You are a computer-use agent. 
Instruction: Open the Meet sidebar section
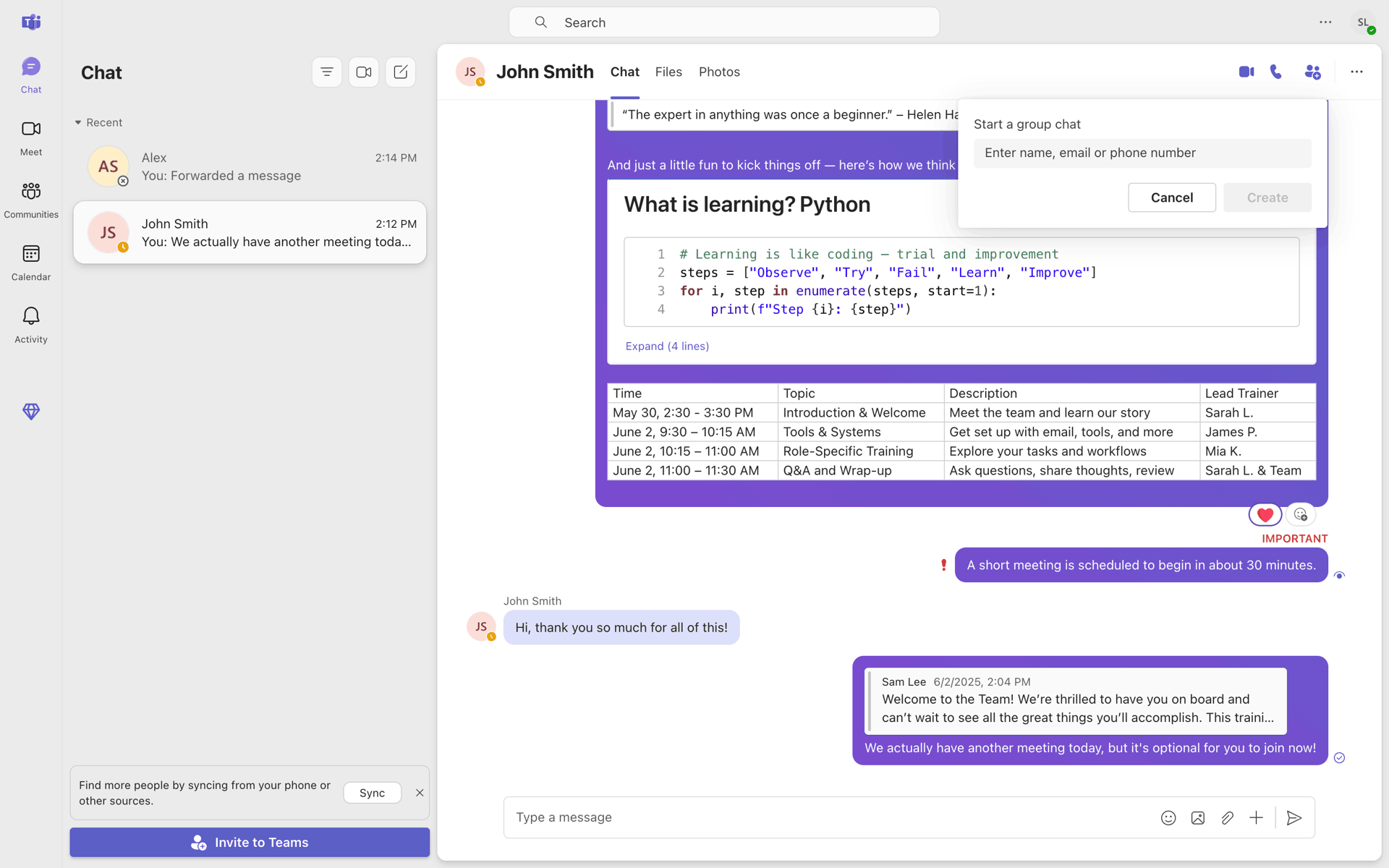pyautogui.click(x=31, y=137)
